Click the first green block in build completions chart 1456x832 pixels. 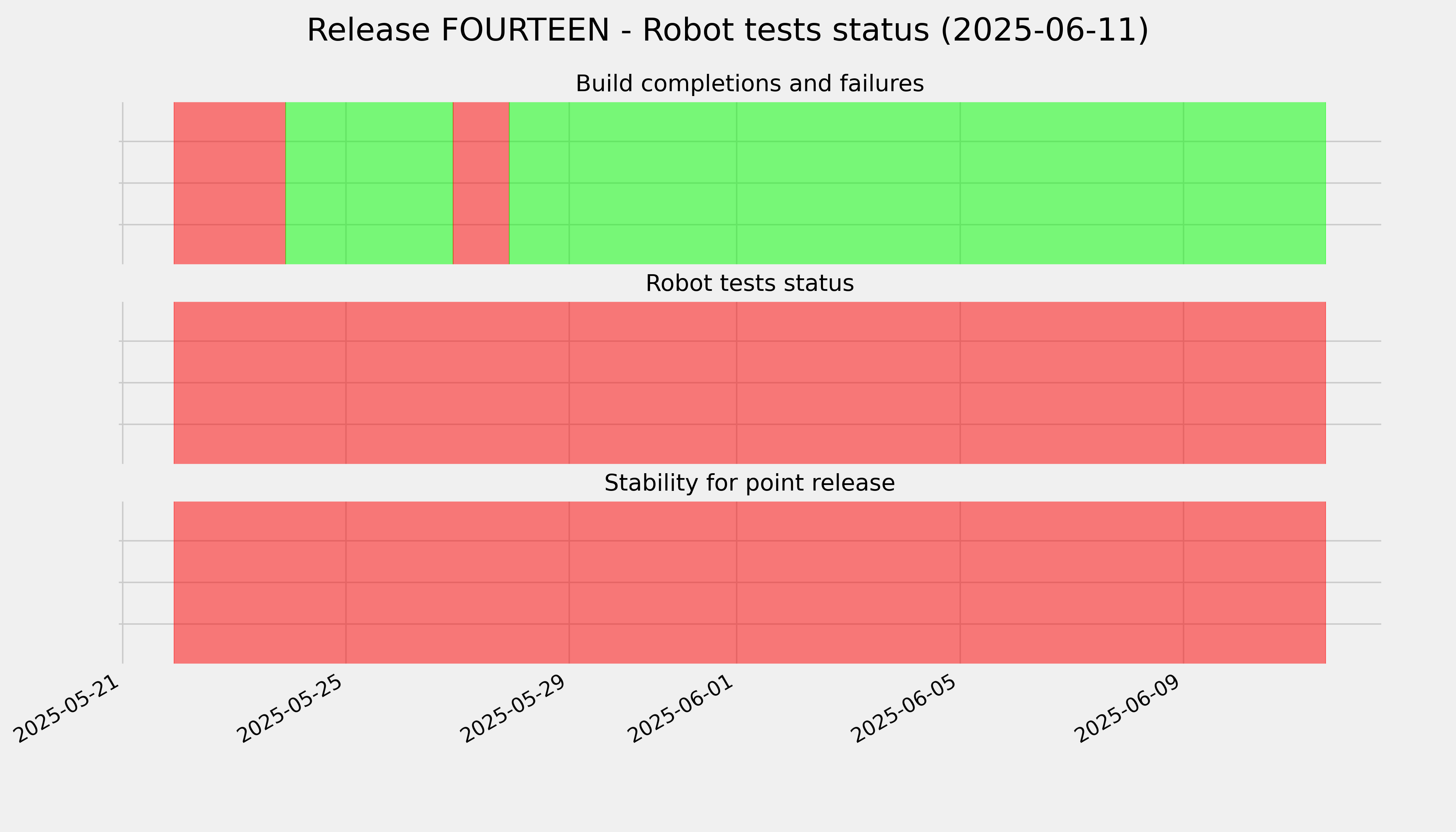(369, 183)
